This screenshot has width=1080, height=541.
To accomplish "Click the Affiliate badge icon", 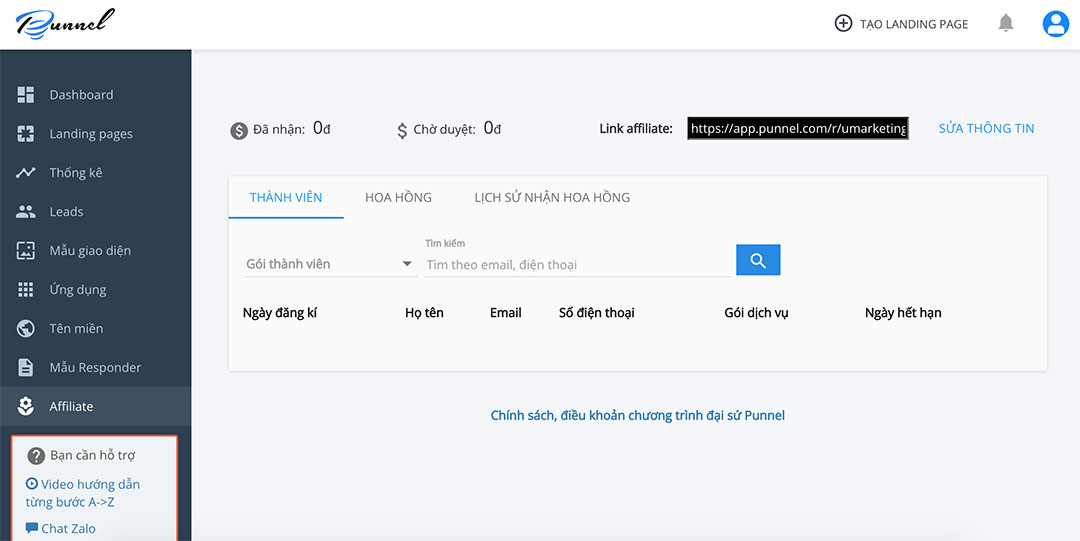I will click(25, 407).
